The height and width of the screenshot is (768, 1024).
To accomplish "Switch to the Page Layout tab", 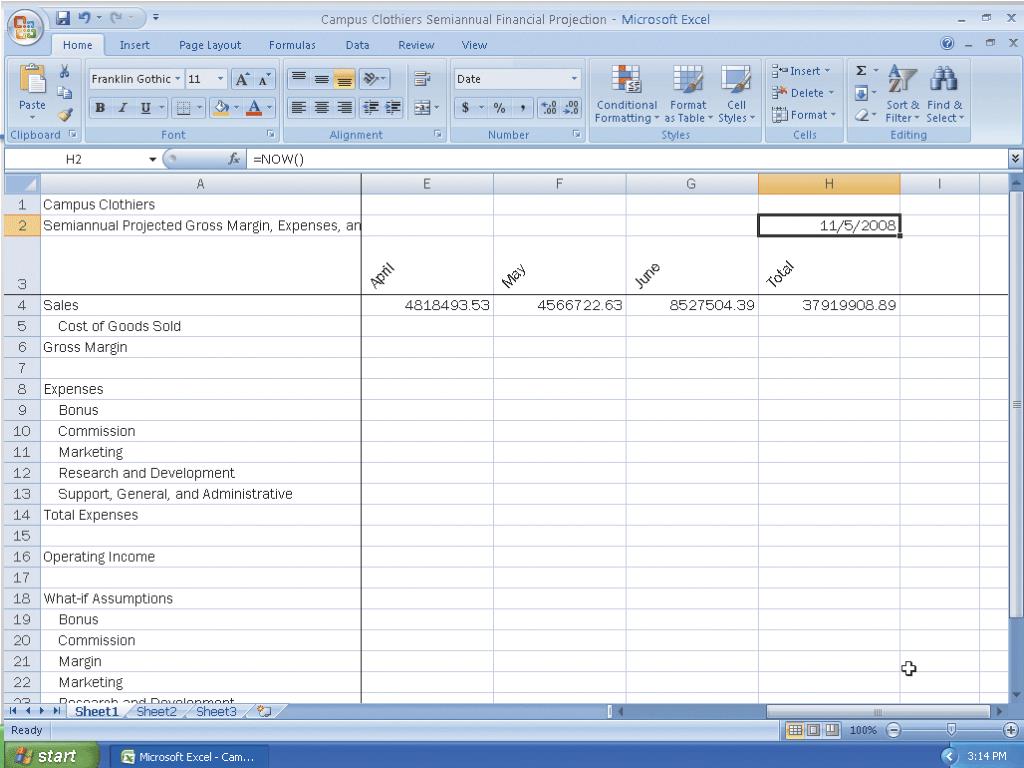I will [x=210, y=44].
